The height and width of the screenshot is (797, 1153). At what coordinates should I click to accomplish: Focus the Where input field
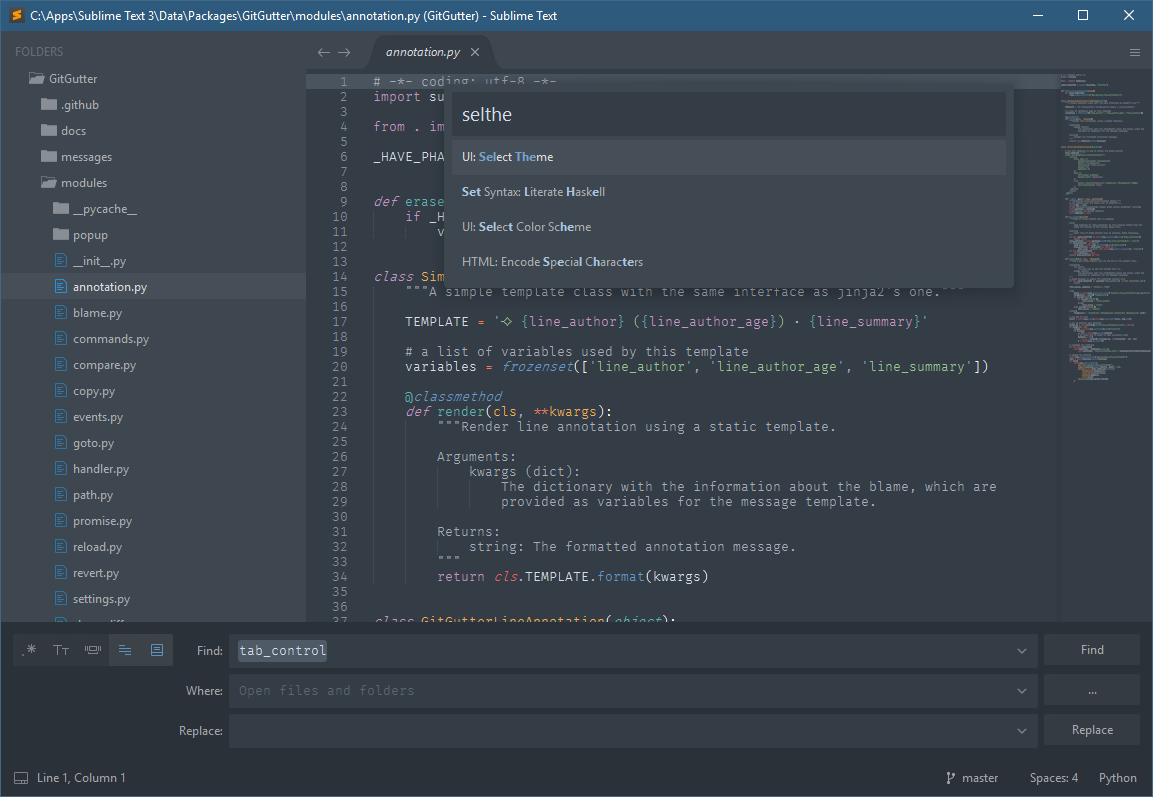(632, 691)
